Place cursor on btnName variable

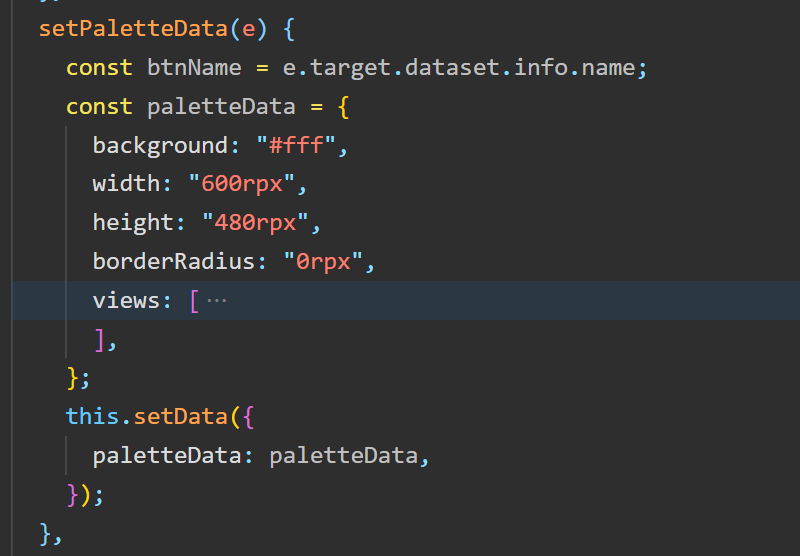[x=194, y=68]
